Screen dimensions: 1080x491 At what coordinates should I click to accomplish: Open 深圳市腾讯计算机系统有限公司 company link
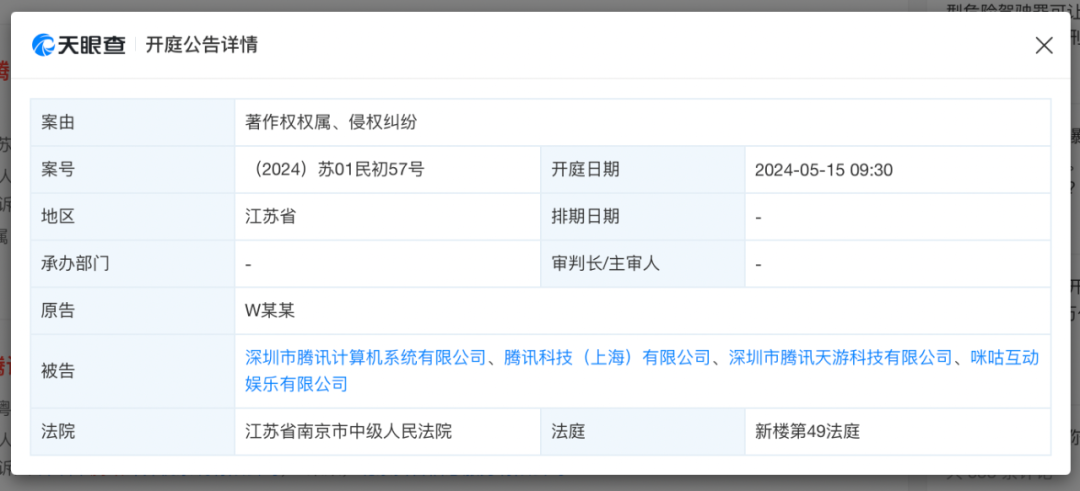coord(366,357)
